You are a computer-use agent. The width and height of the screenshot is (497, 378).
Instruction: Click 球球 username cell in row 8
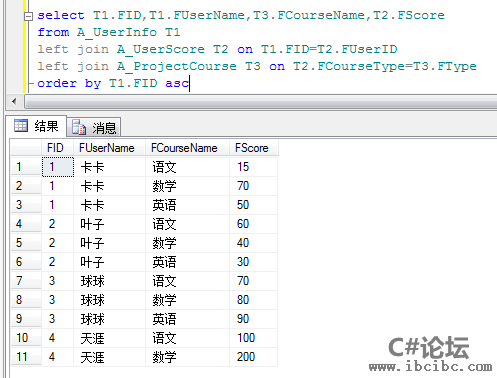109,300
